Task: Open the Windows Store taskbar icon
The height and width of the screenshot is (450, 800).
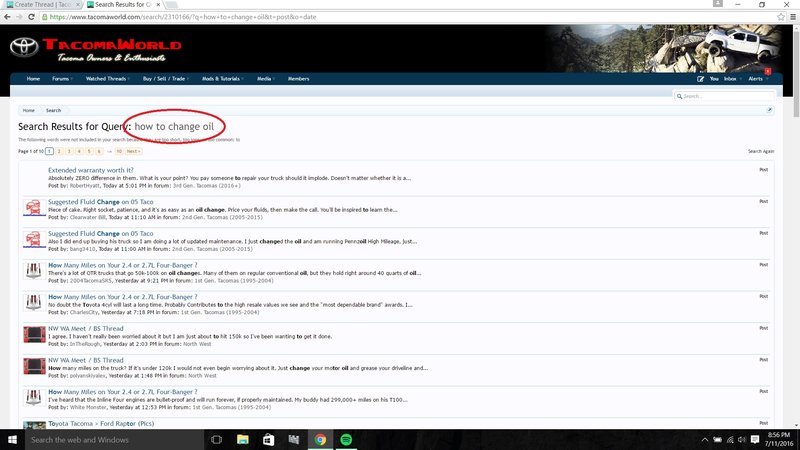Action: pos(268,439)
